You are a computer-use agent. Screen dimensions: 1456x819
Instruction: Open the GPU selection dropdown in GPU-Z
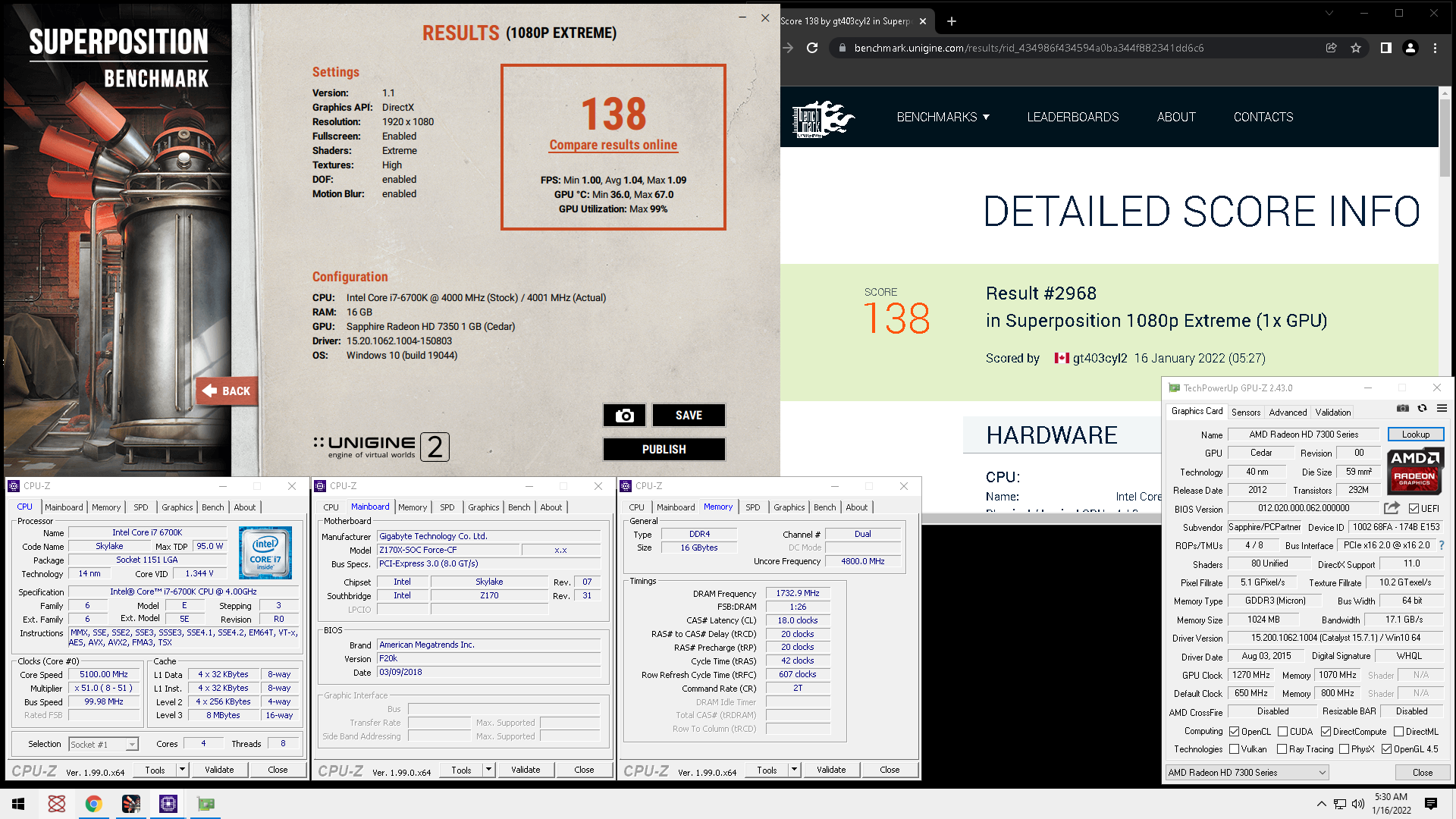click(x=1247, y=773)
